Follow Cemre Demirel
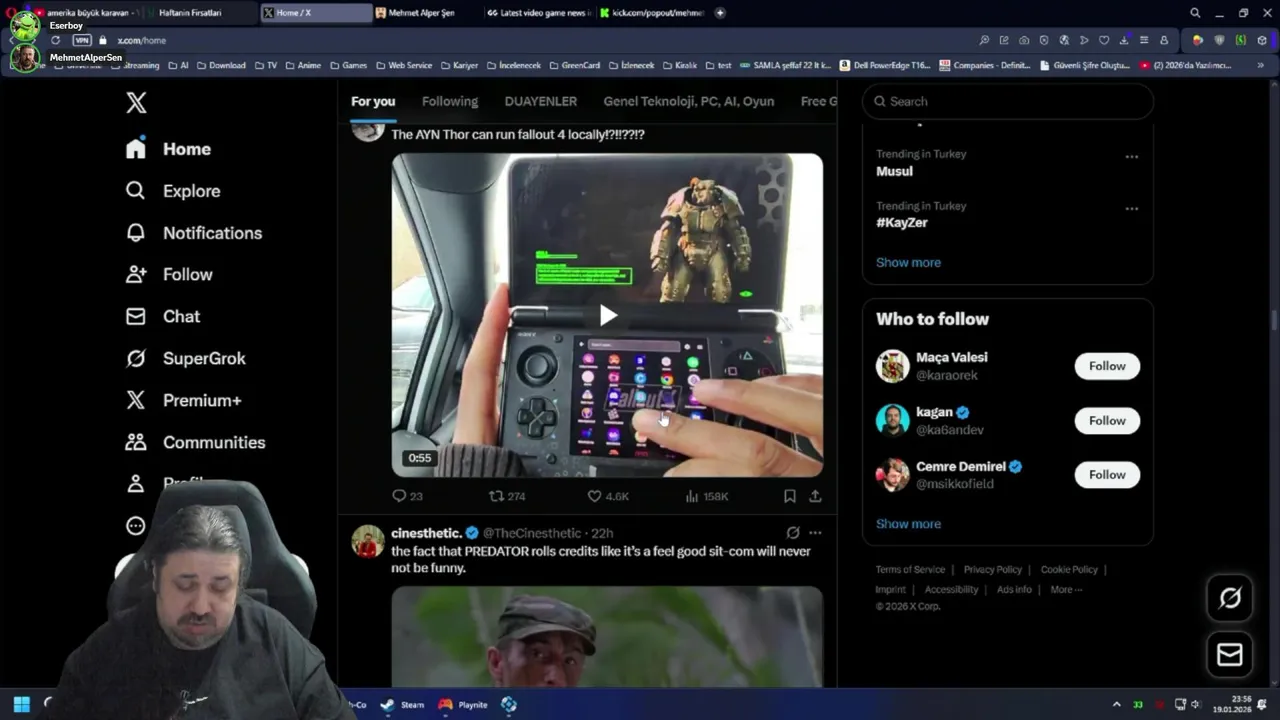 pos(1107,475)
